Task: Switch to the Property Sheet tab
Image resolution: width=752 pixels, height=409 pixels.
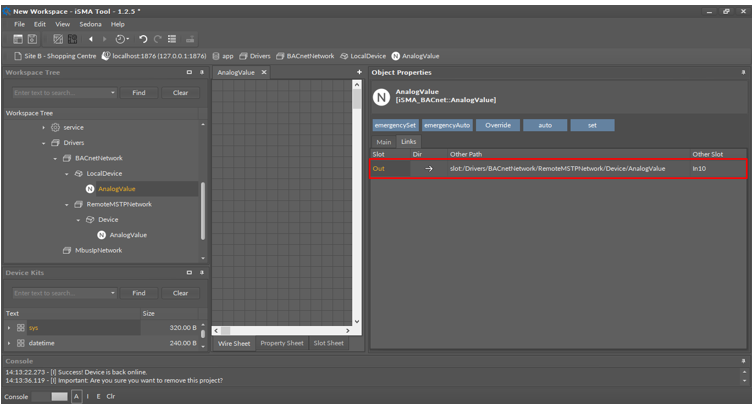Action: [282, 343]
